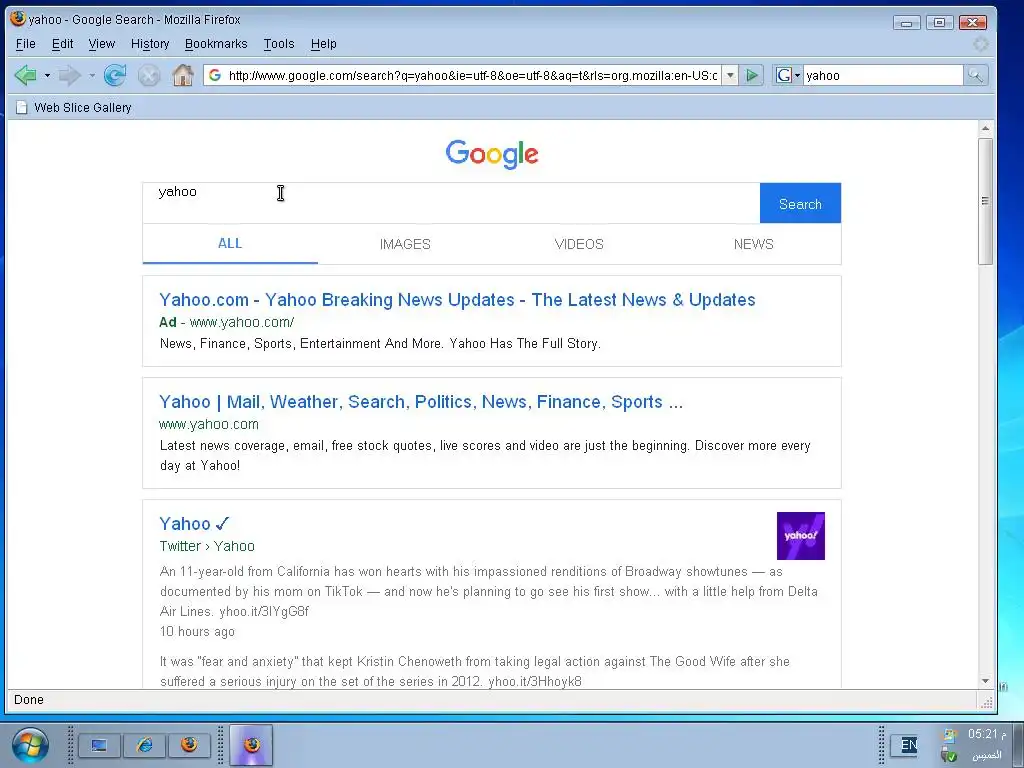Viewport: 1024px width, 768px height.
Task: Click the Web Slice Gallery page icon
Action: [x=22, y=107]
